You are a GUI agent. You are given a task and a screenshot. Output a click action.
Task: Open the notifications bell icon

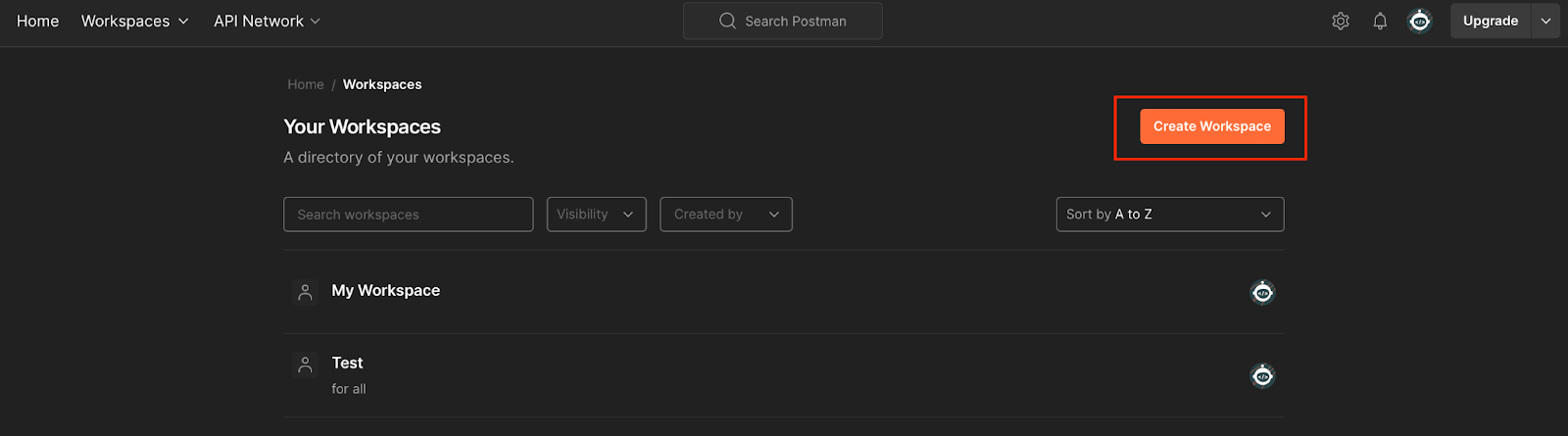pos(1380,21)
